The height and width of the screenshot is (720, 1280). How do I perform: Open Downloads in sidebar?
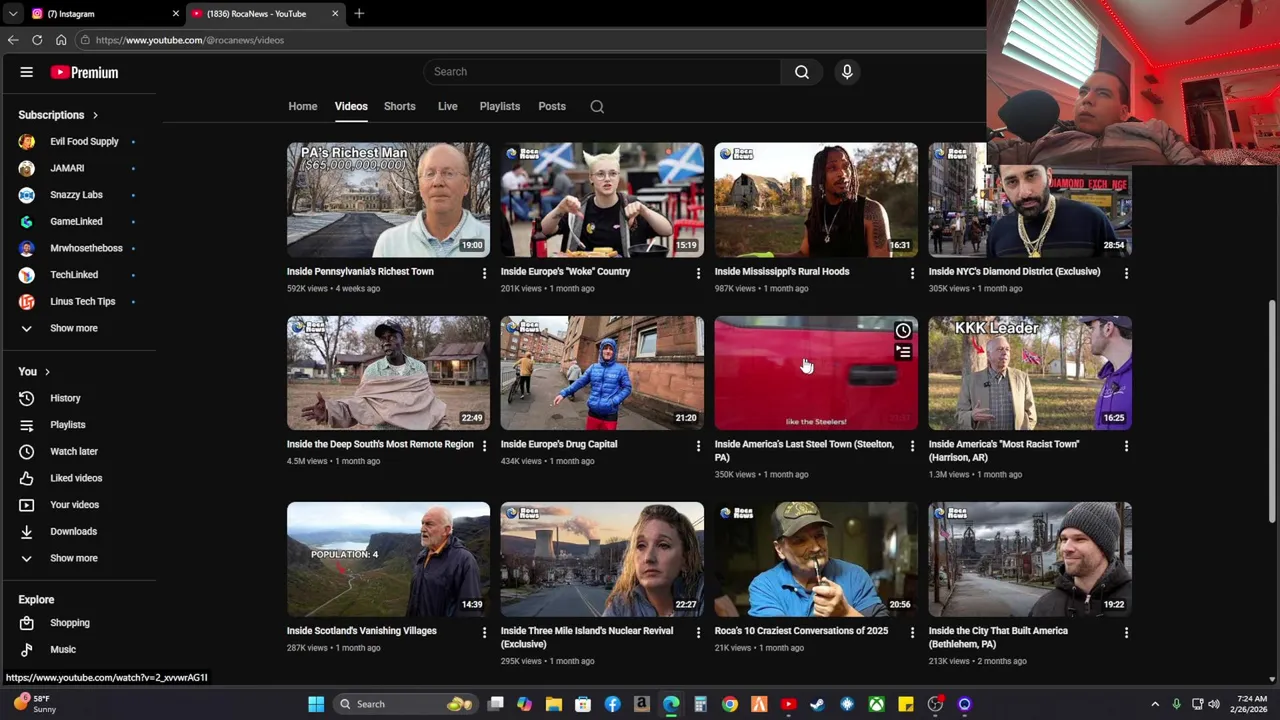pyautogui.click(x=73, y=531)
